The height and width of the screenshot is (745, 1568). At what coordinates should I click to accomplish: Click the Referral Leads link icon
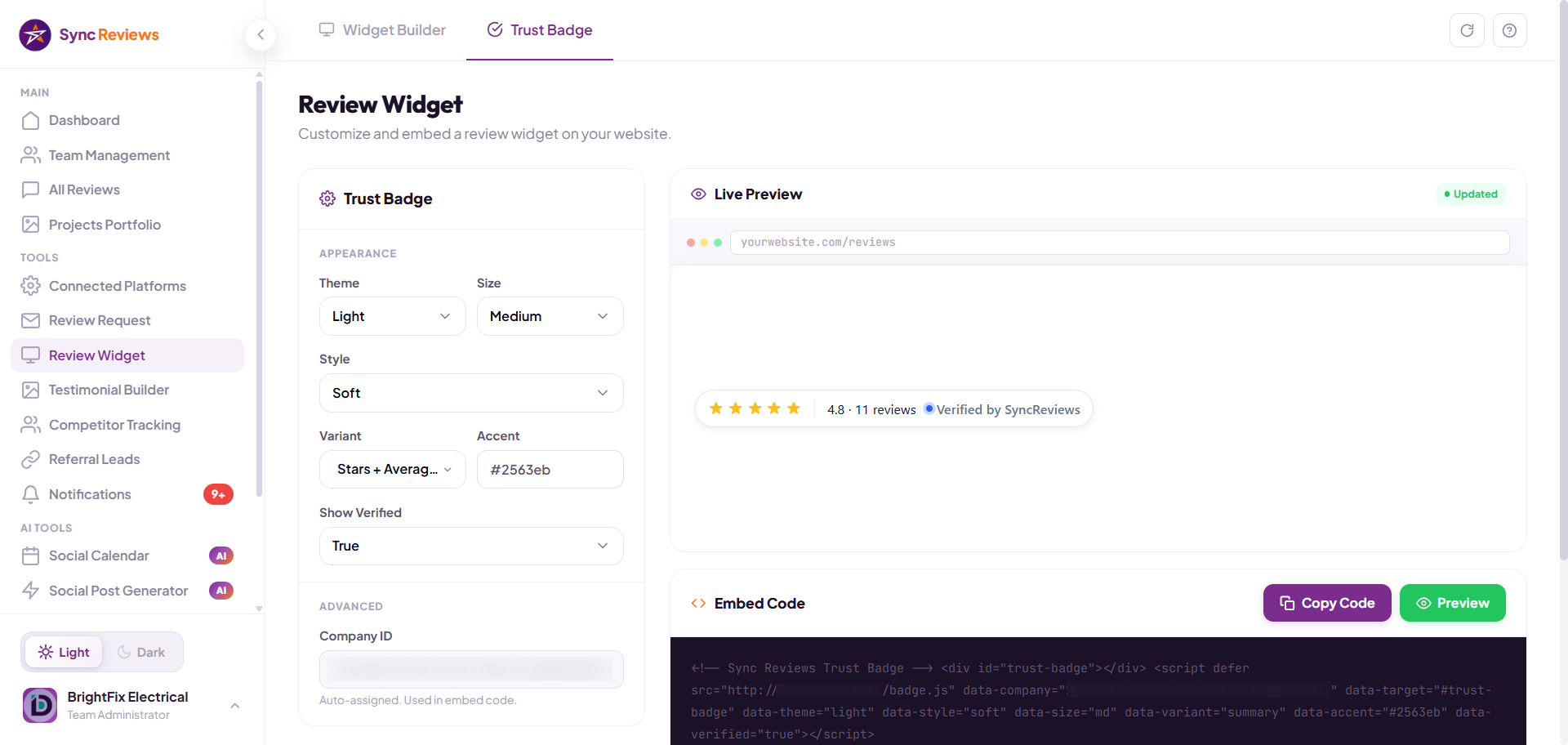30,459
